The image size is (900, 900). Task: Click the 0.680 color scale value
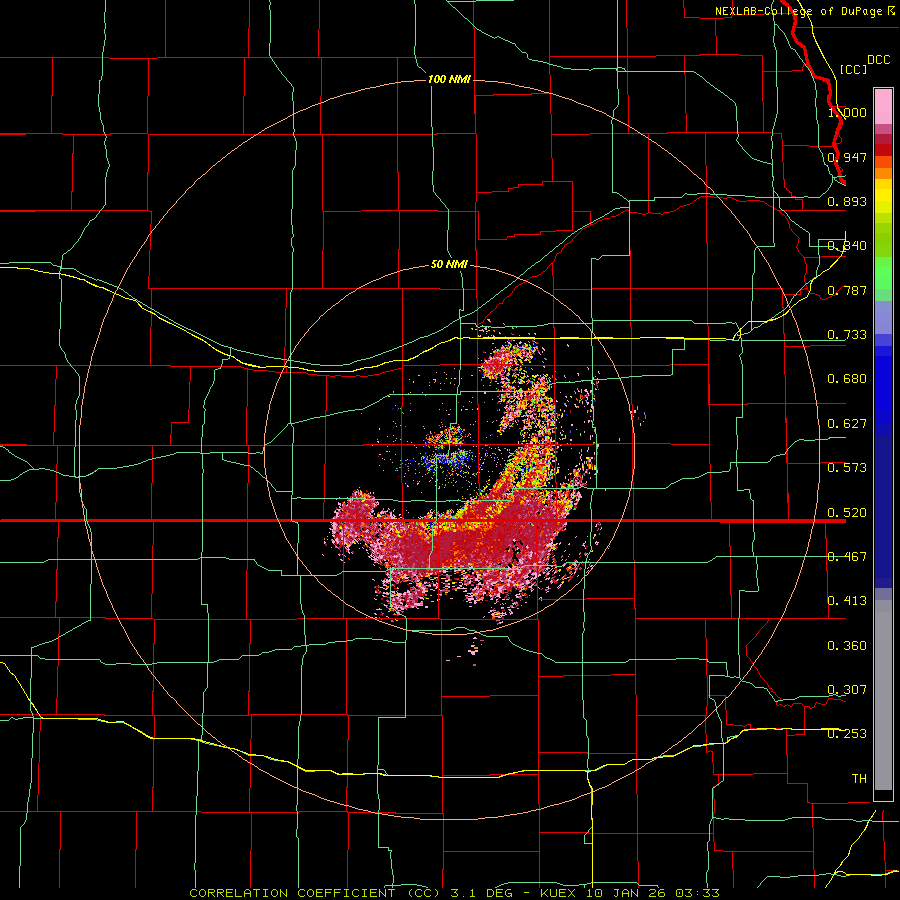[x=847, y=379]
